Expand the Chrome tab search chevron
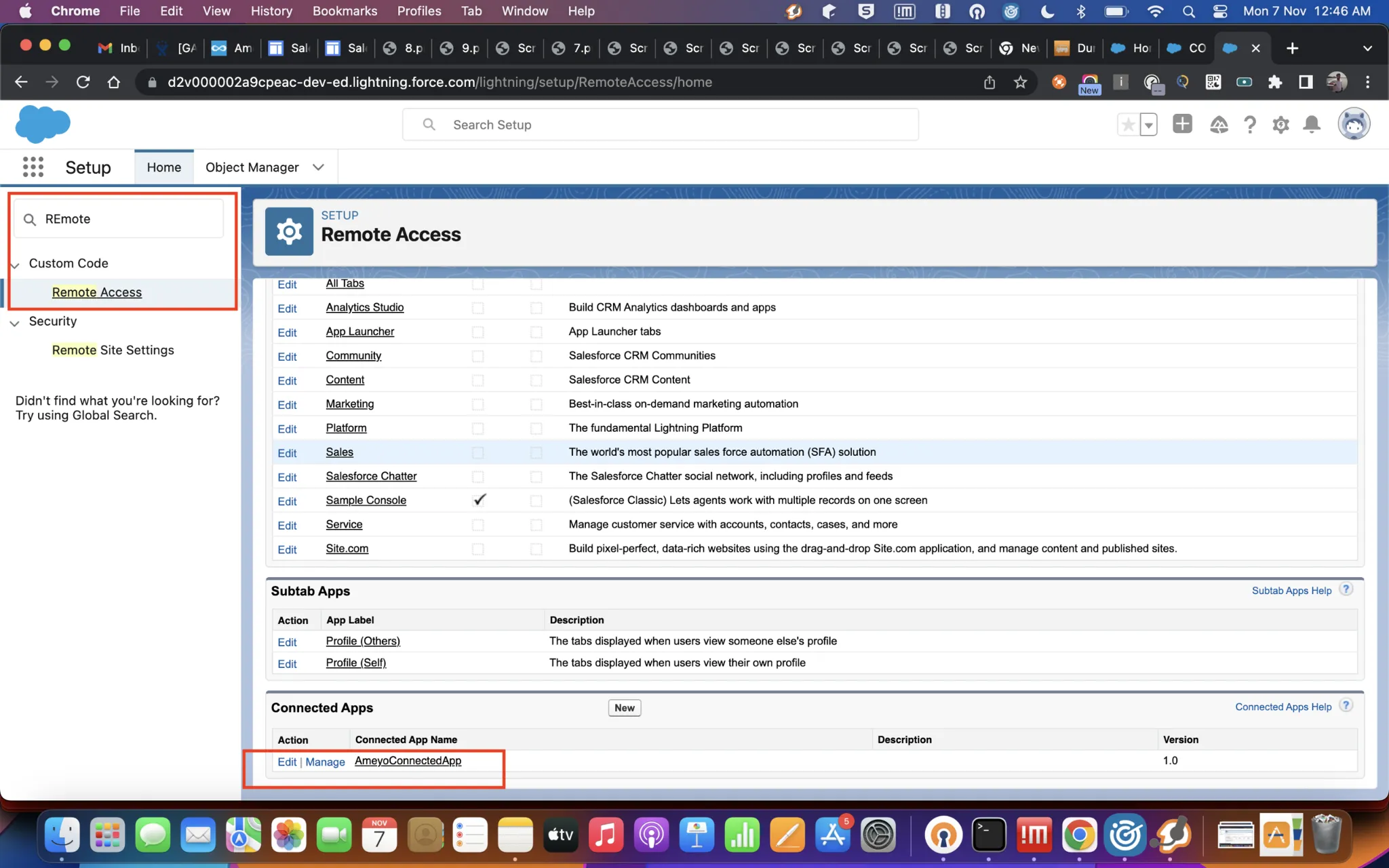The height and width of the screenshot is (868, 1389). [1367, 48]
